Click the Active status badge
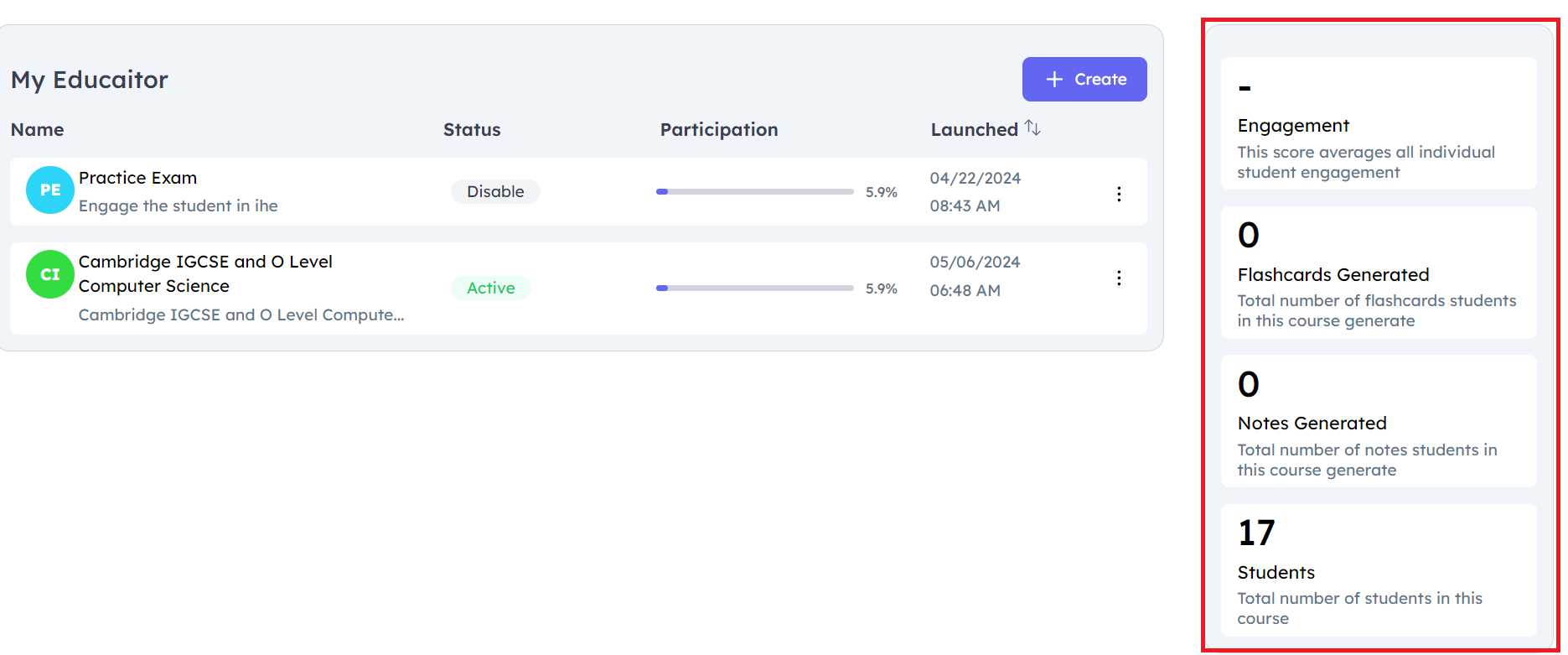Viewport: 1568px width, 655px height. click(491, 288)
